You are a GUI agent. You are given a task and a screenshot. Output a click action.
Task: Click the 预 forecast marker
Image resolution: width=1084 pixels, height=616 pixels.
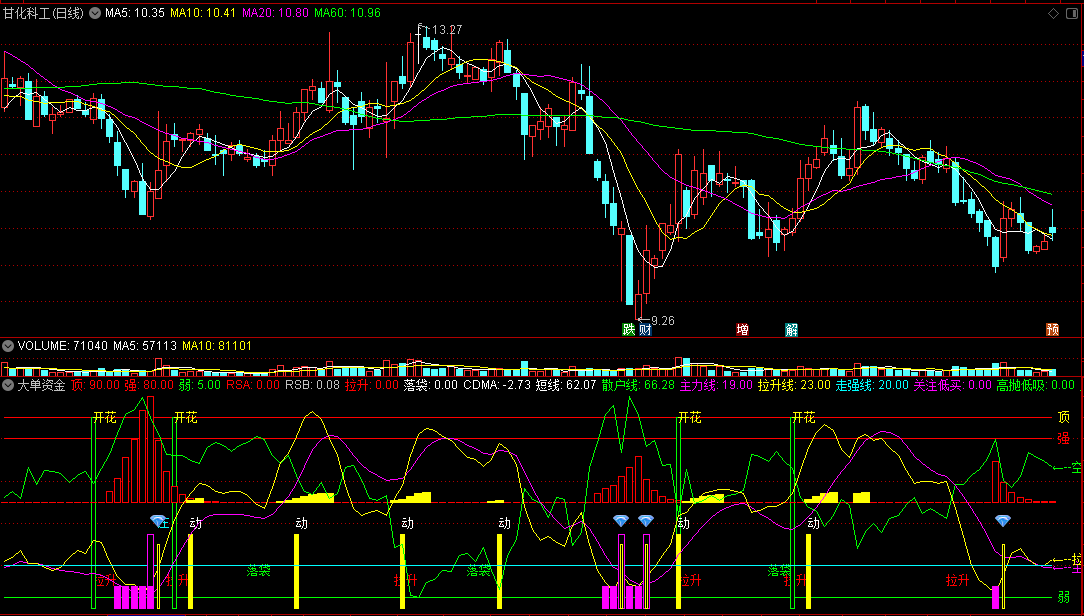(x=1052, y=330)
